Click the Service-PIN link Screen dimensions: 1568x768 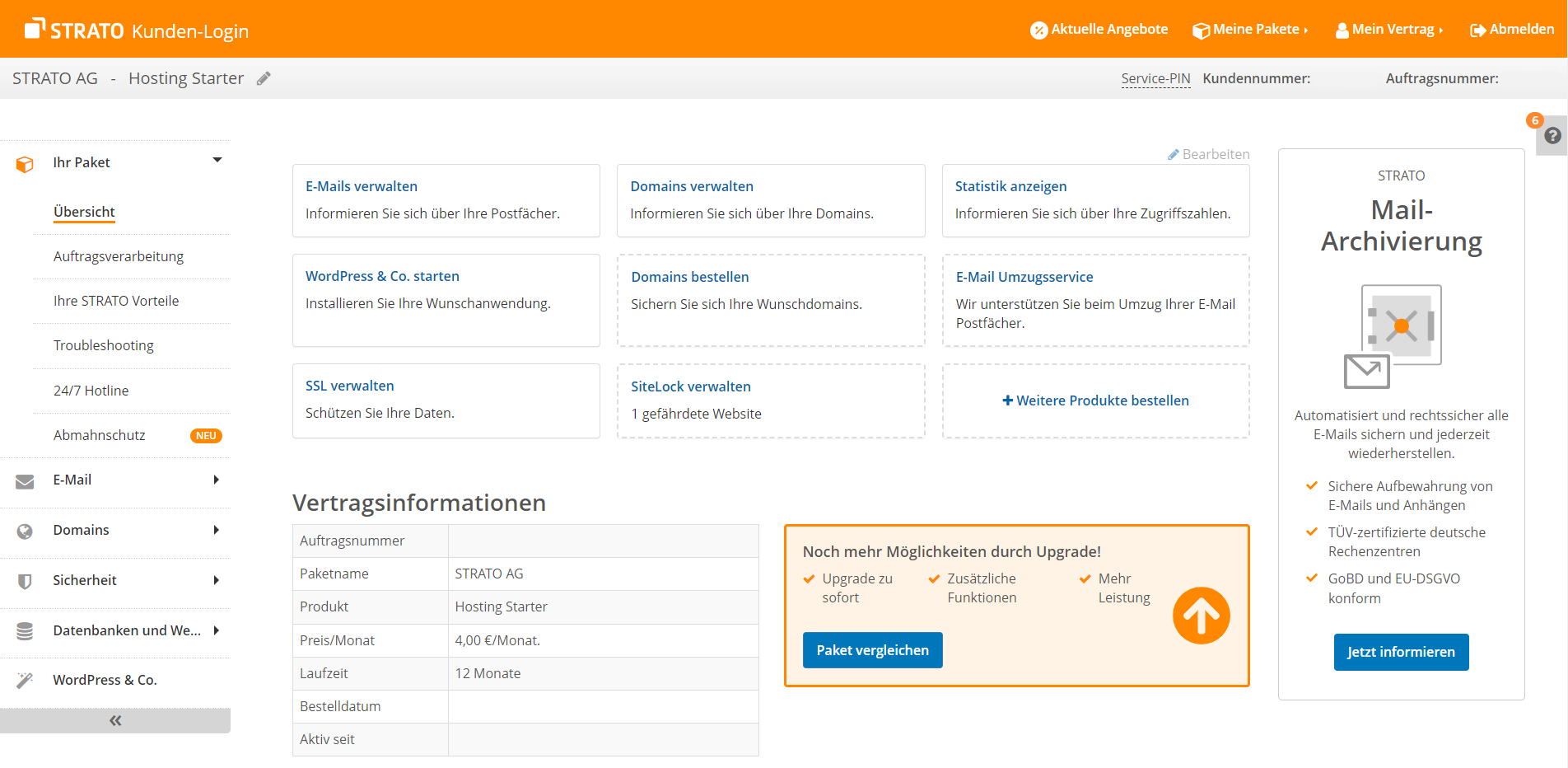(1155, 78)
